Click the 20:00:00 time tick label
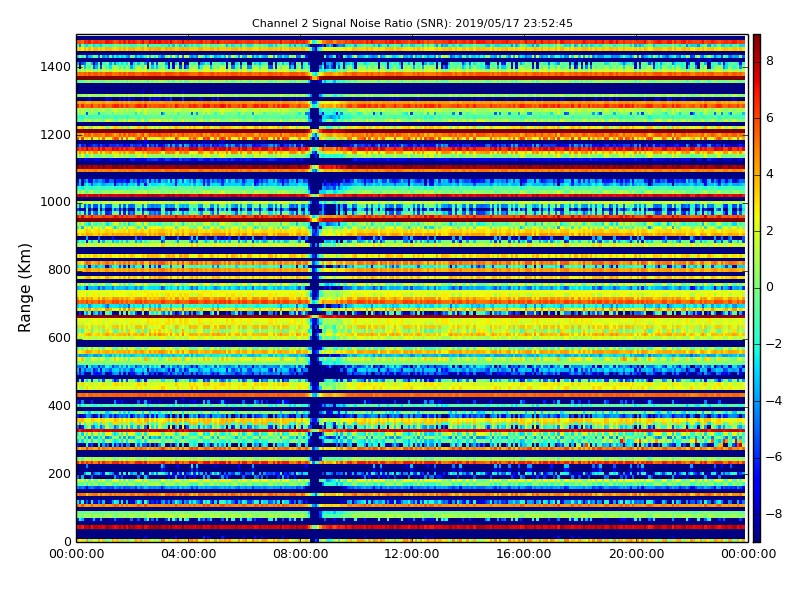The image size is (800, 600). [636, 554]
